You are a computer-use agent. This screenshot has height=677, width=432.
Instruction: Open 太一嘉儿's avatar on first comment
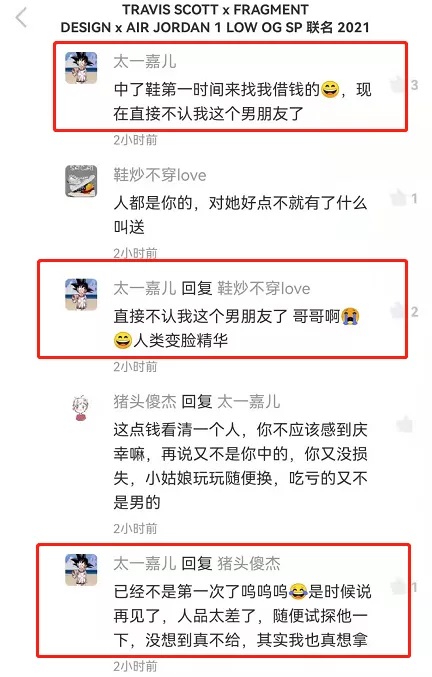tap(81, 68)
